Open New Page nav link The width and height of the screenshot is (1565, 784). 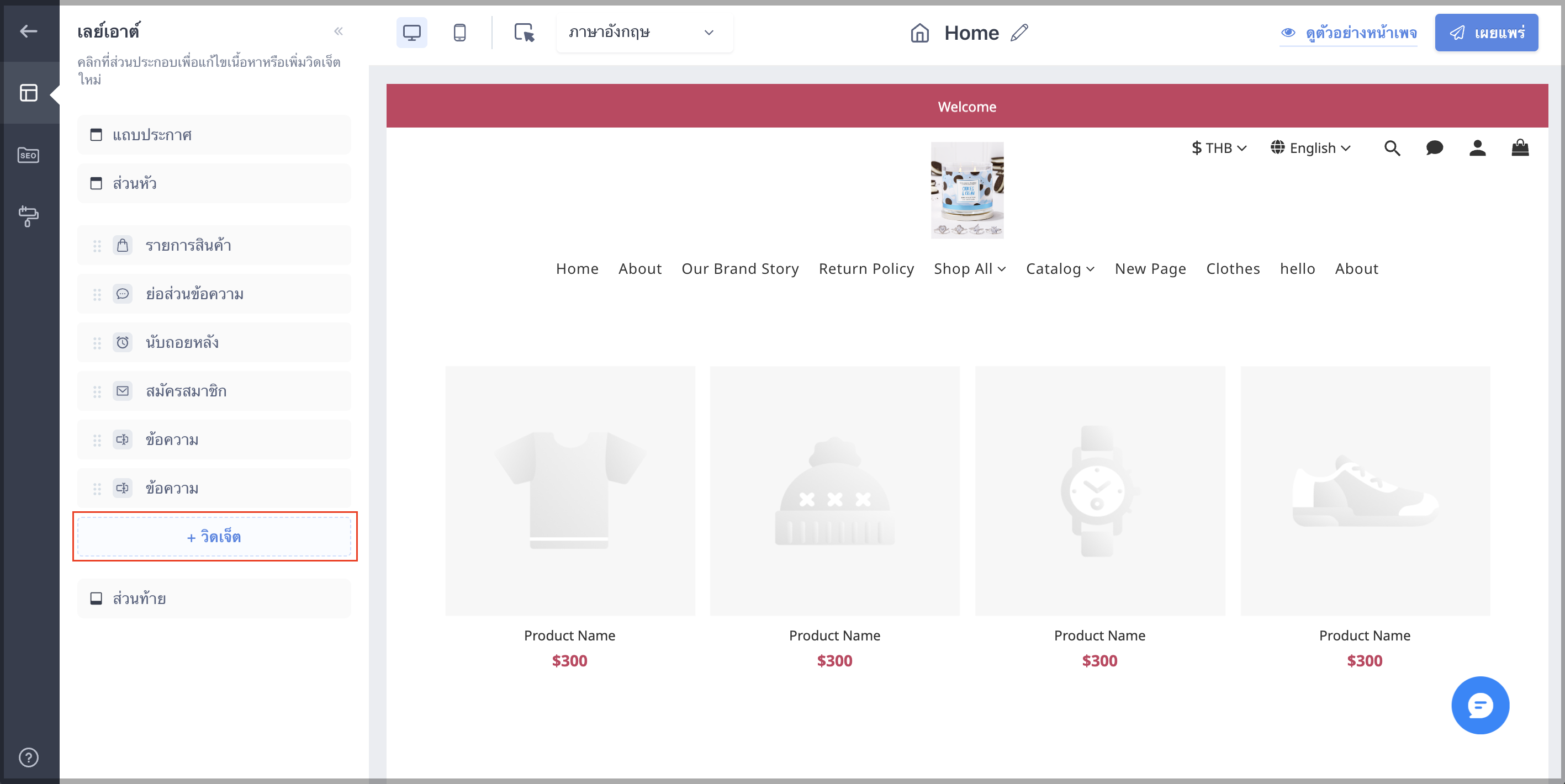pos(1150,268)
